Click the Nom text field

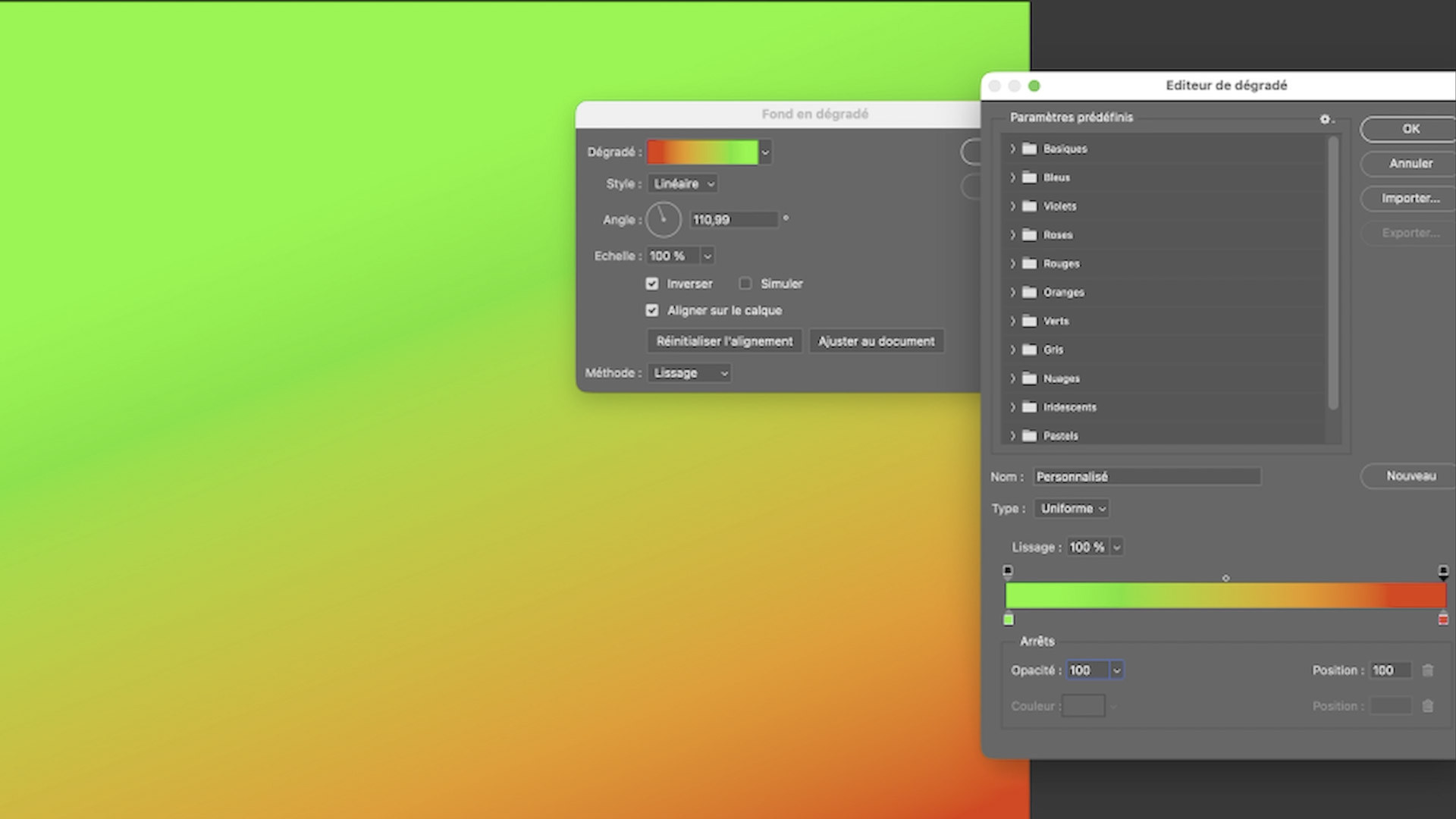1147,477
